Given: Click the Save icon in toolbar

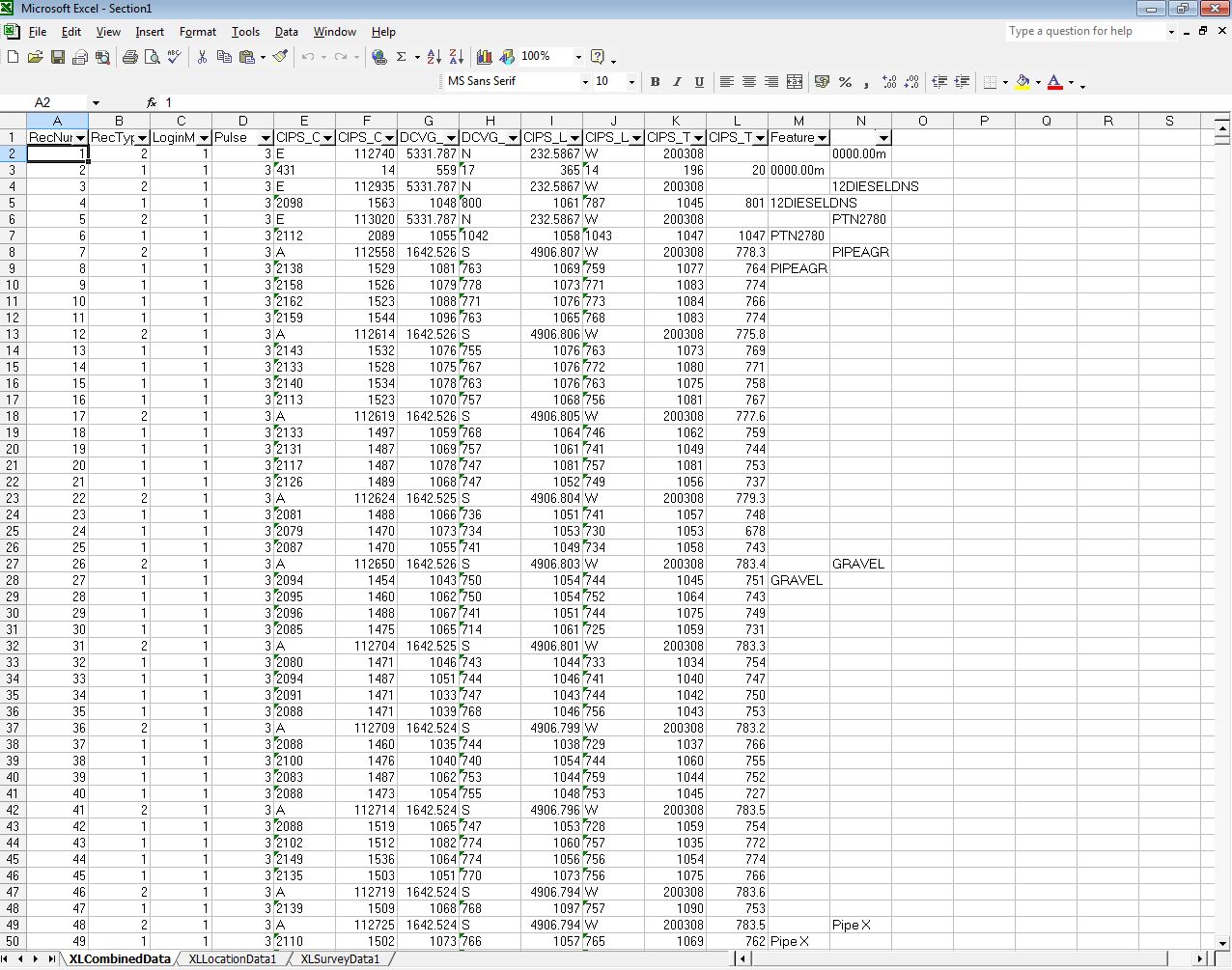Looking at the screenshot, I should pos(58,57).
